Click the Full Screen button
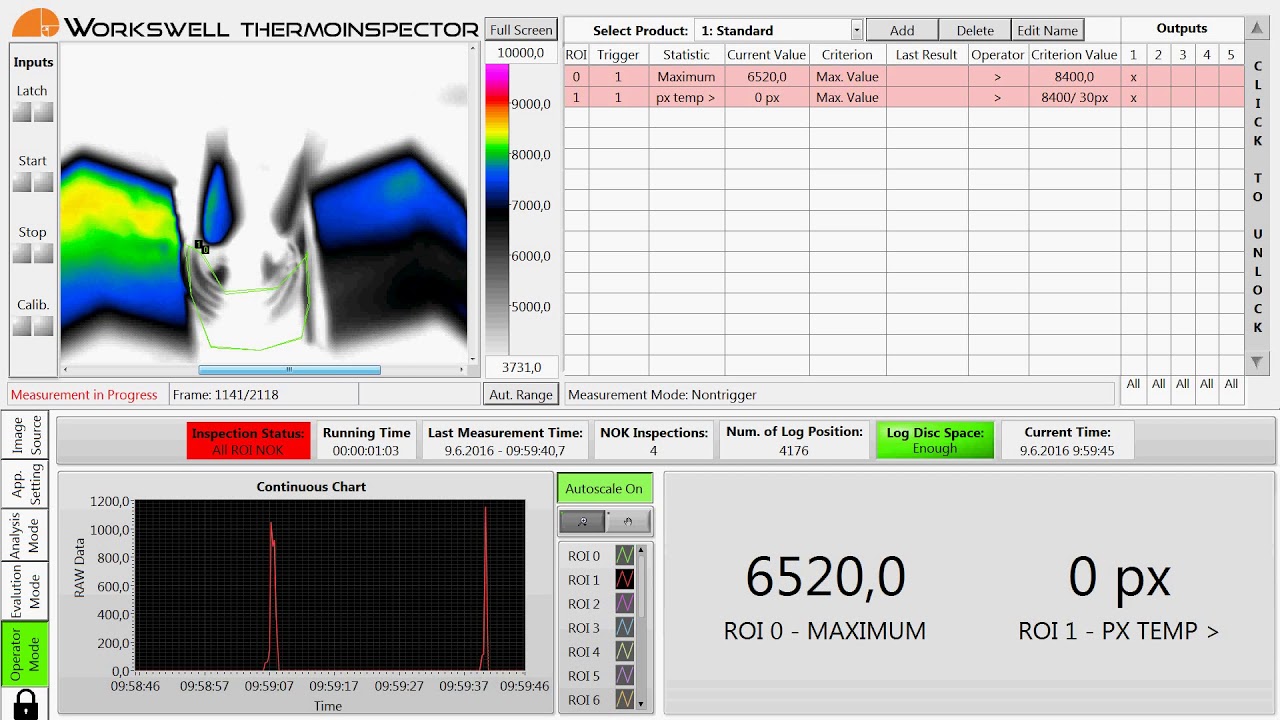The width and height of the screenshot is (1280, 720). point(521,30)
